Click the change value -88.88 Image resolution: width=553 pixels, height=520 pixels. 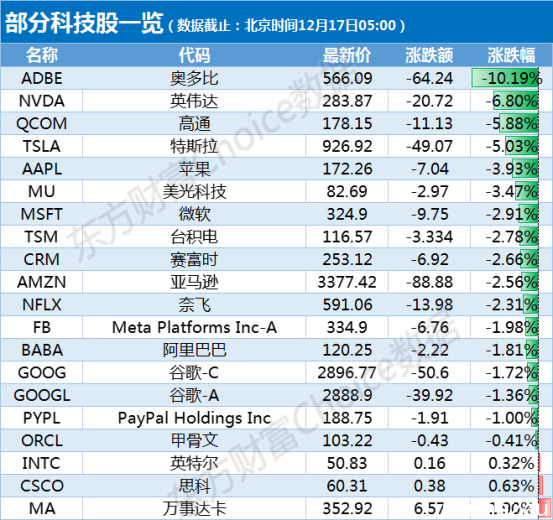(x=429, y=282)
